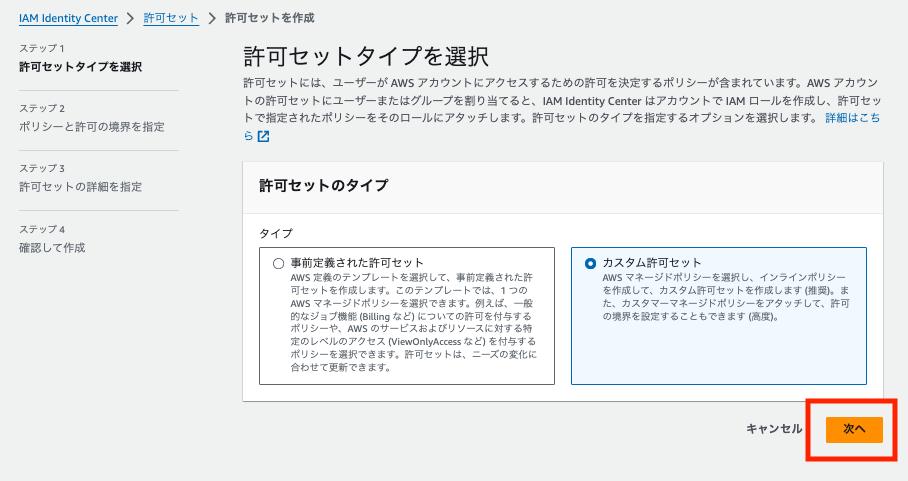Click the 詳細はこちら help link text

point(852,118)
